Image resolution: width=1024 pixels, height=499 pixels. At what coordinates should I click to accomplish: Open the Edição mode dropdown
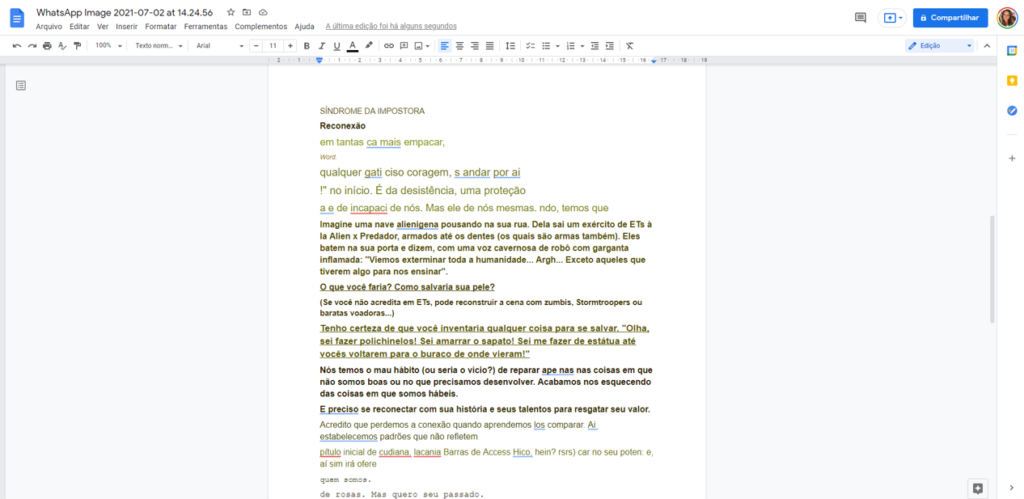(x=939, y=46)
